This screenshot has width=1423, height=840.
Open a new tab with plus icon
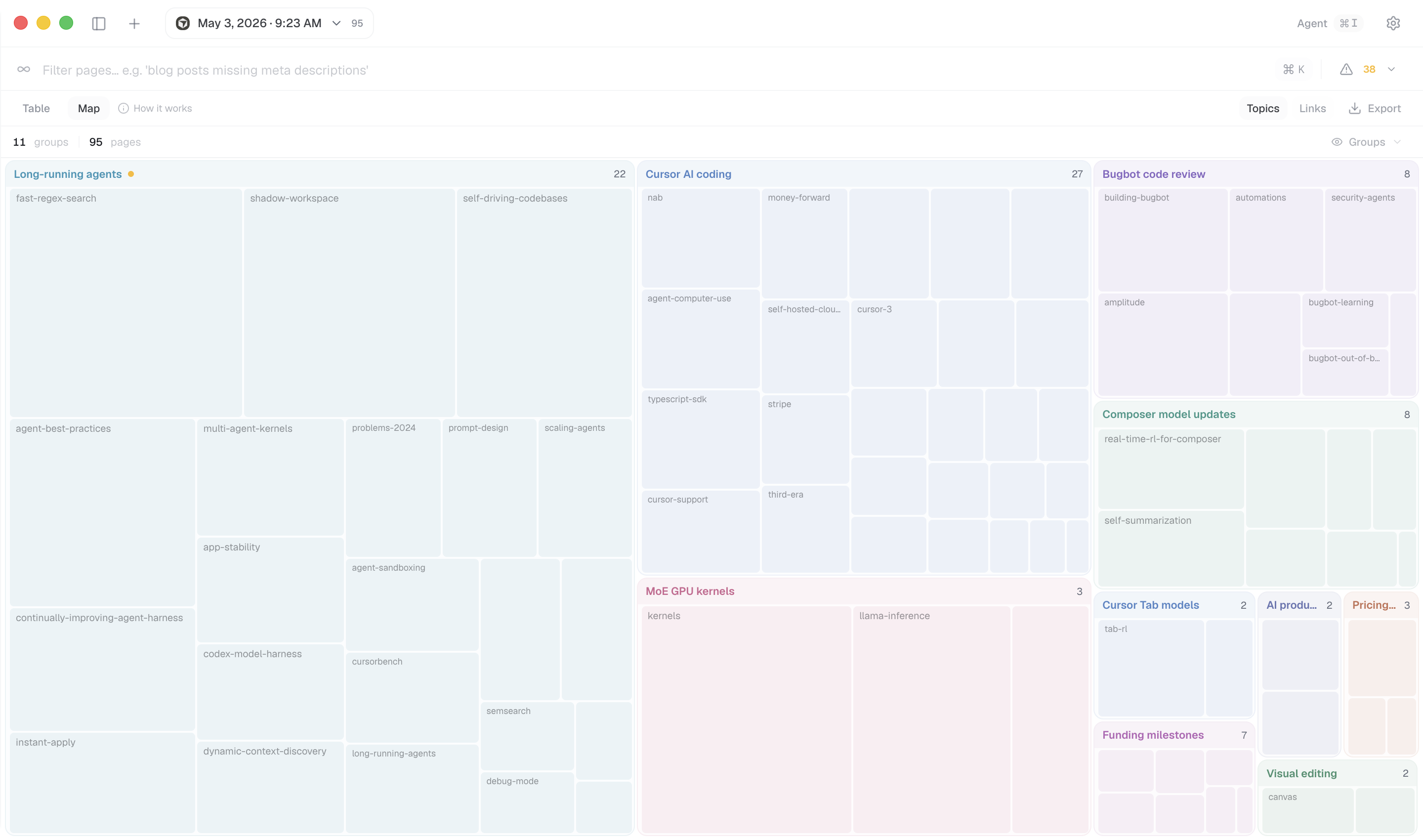(x=134, y=23)
